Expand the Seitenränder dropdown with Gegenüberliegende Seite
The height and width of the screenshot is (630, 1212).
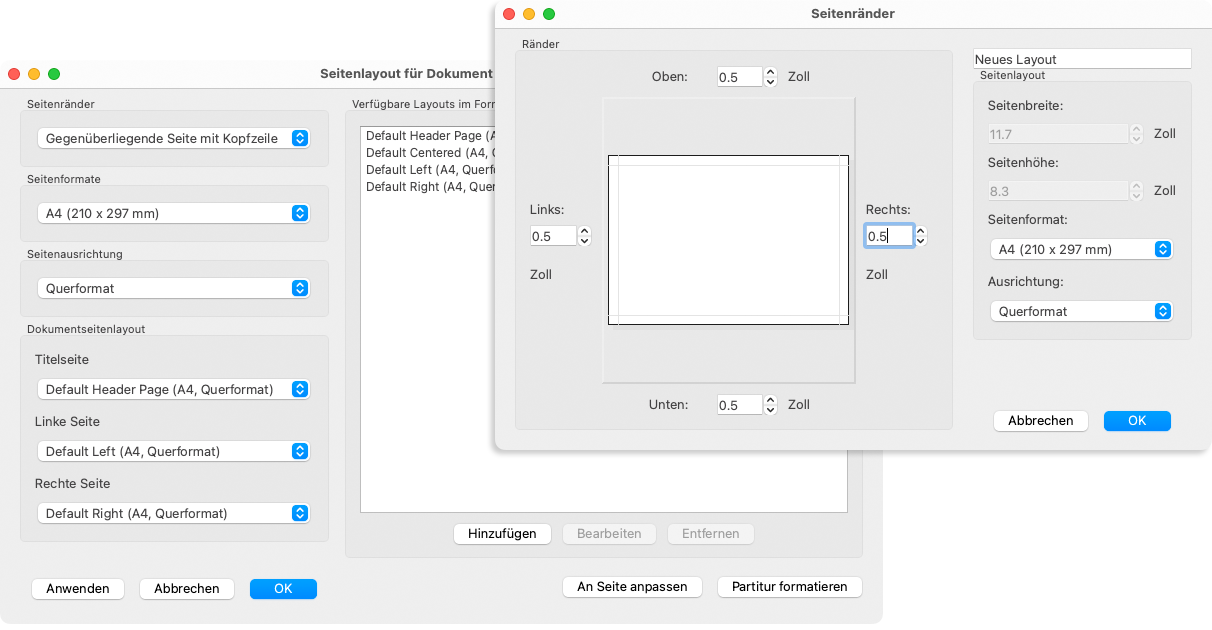tap(173, 138)
